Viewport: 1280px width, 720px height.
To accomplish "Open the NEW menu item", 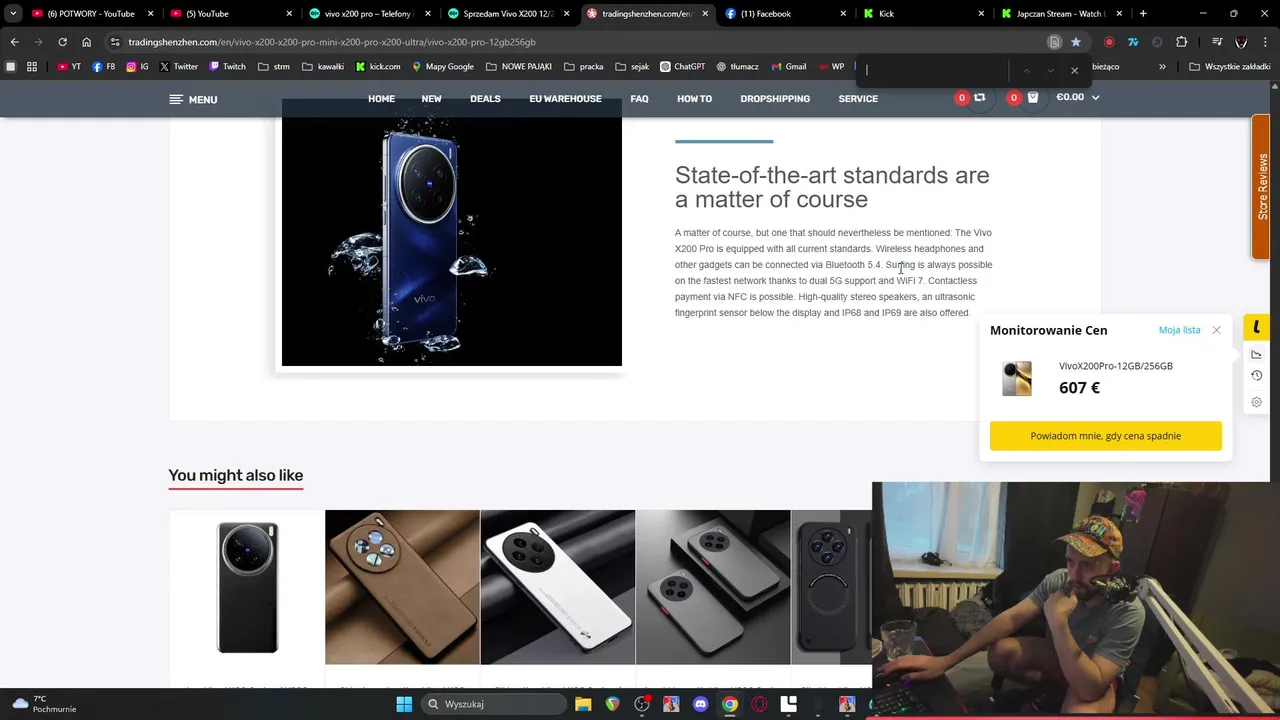I will pyautogui.click(x=431, y=99).
